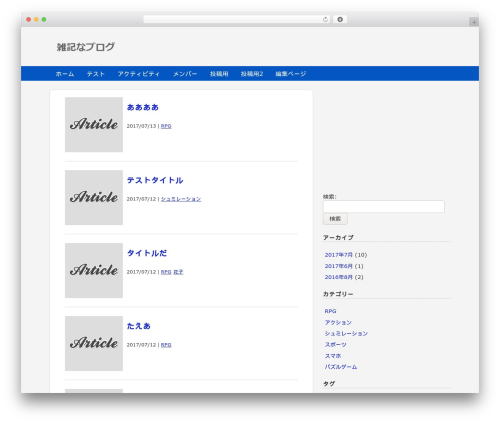
Task: Select the パズルゲーム category in sidebar
Action: [341, 367]
